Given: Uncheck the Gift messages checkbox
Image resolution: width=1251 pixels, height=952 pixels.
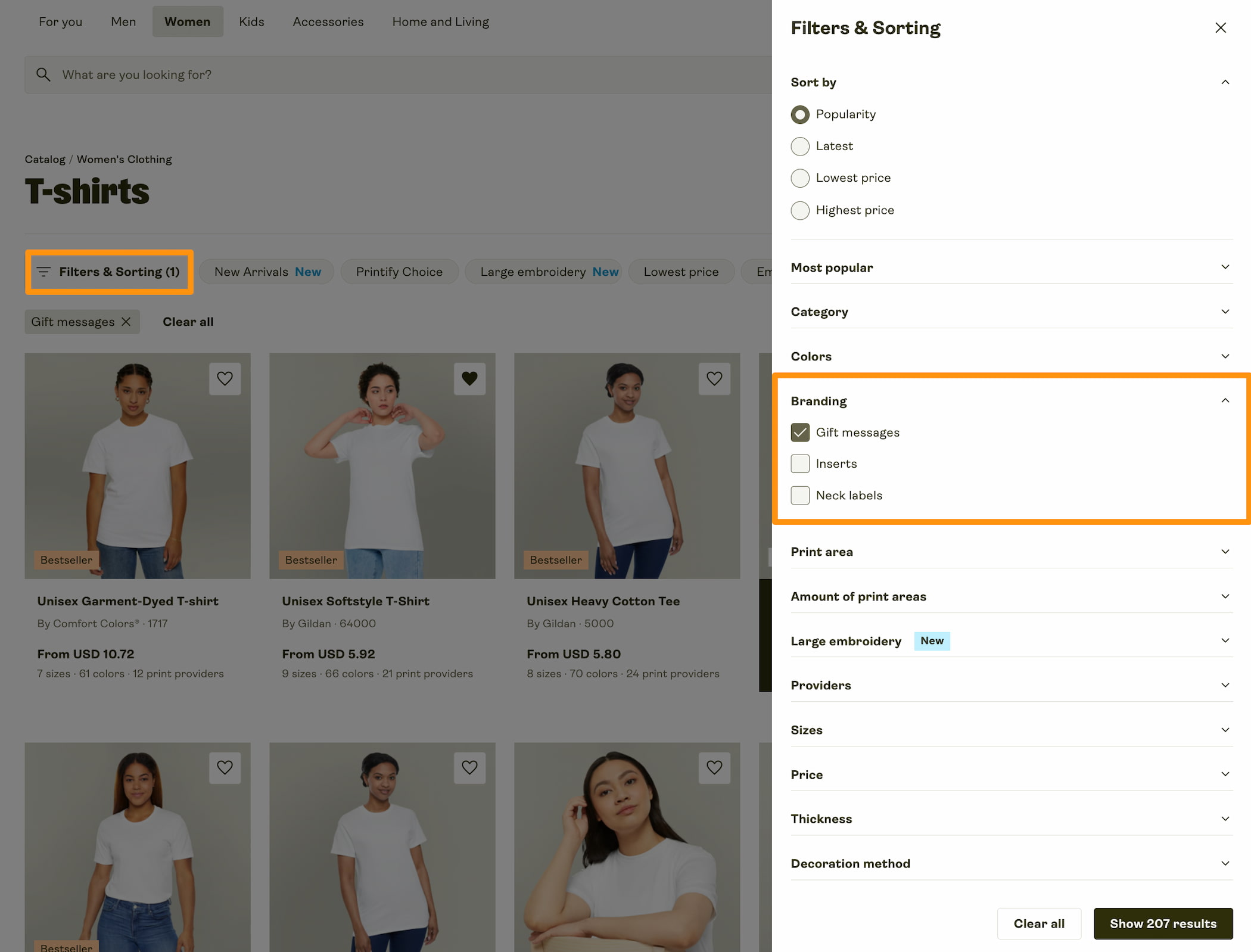Looking at the screenshot, I should coord(800,433).
